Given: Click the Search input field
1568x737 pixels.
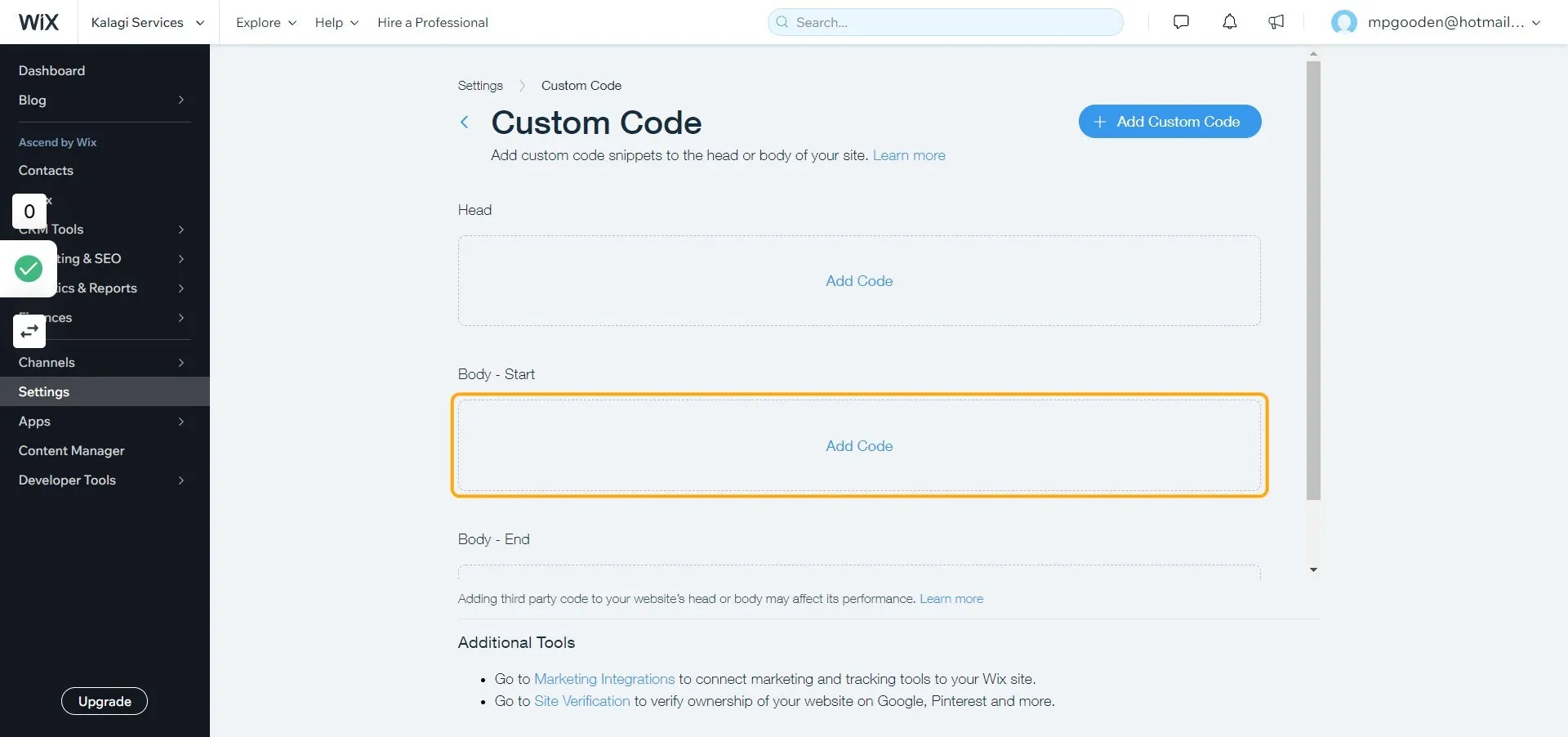Looking at the screenshot, I should 945,22.
